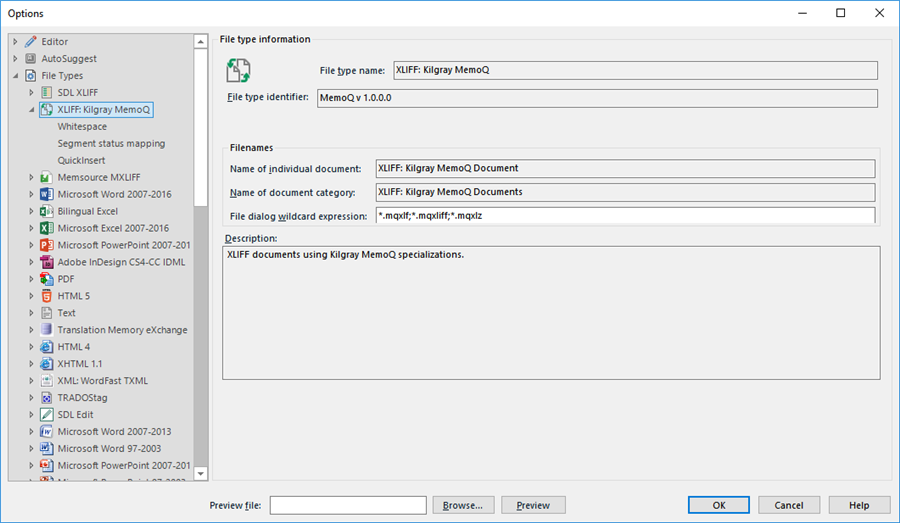Expand the PDF node
Viewport: 900px width, 523px height.
32,279
